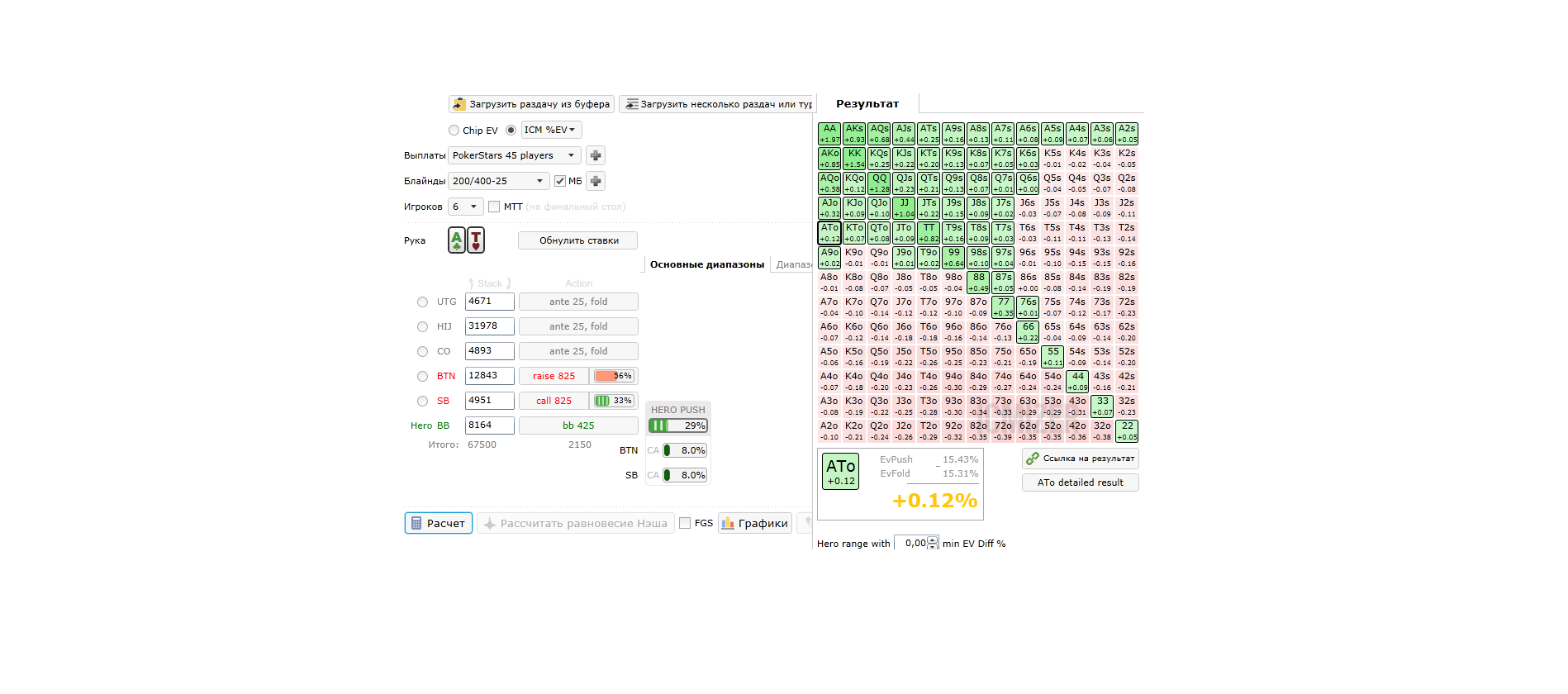1568x694 pixels.
Task: Add new payout structure plus button beside Выплаты
Action: click(x=595, y=155)
